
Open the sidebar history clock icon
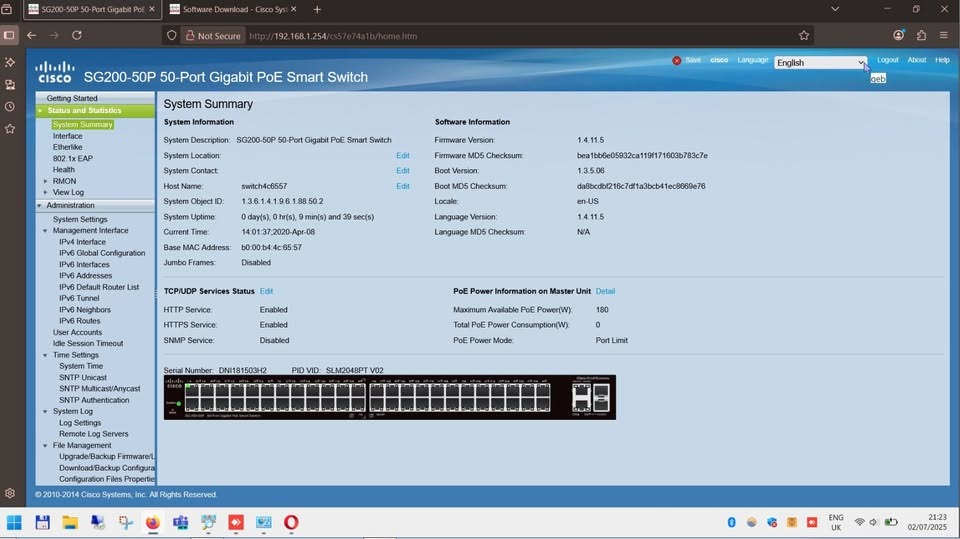pyautogui.click(x=10, y=107)
